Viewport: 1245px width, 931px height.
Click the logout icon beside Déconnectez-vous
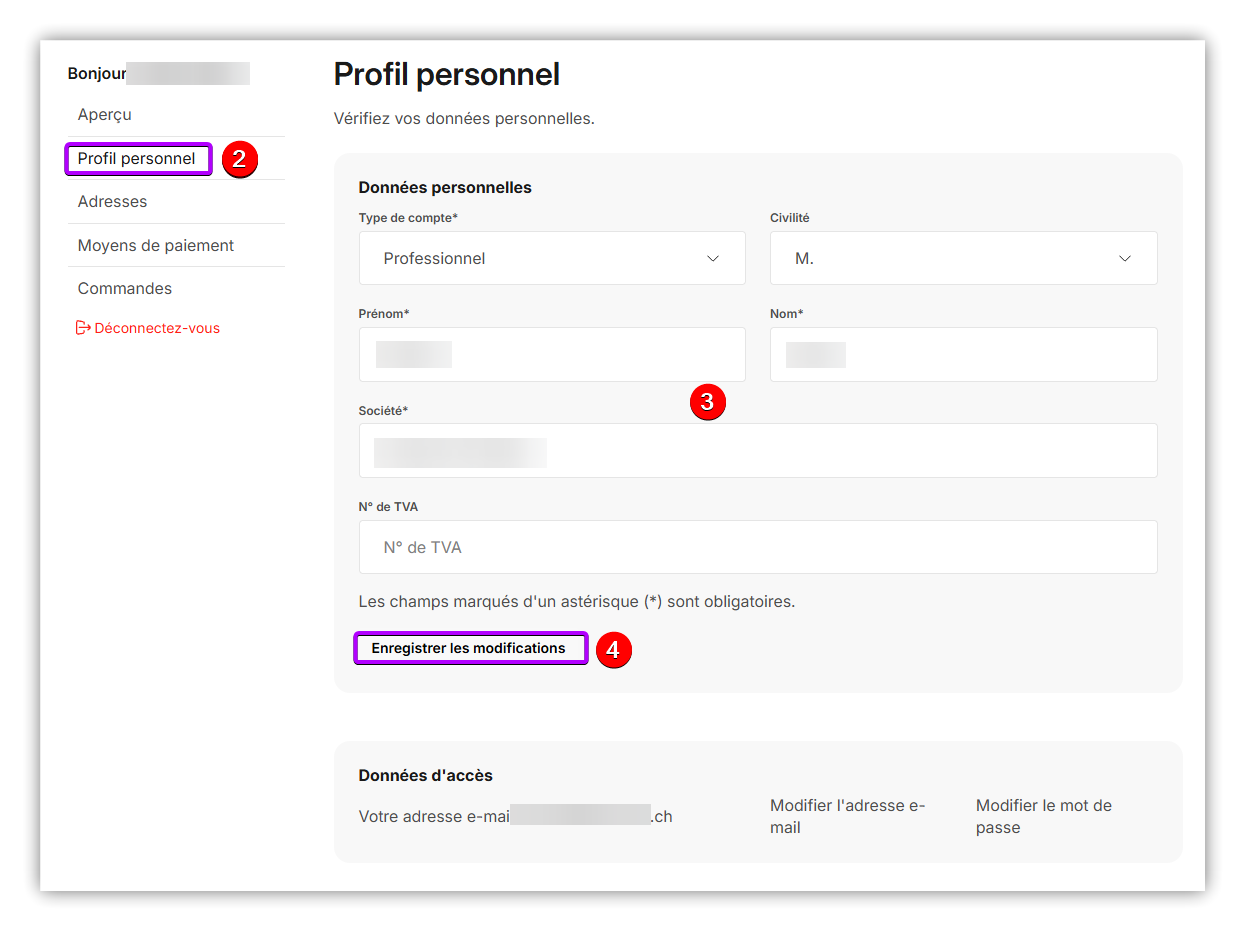pos(83,328)
